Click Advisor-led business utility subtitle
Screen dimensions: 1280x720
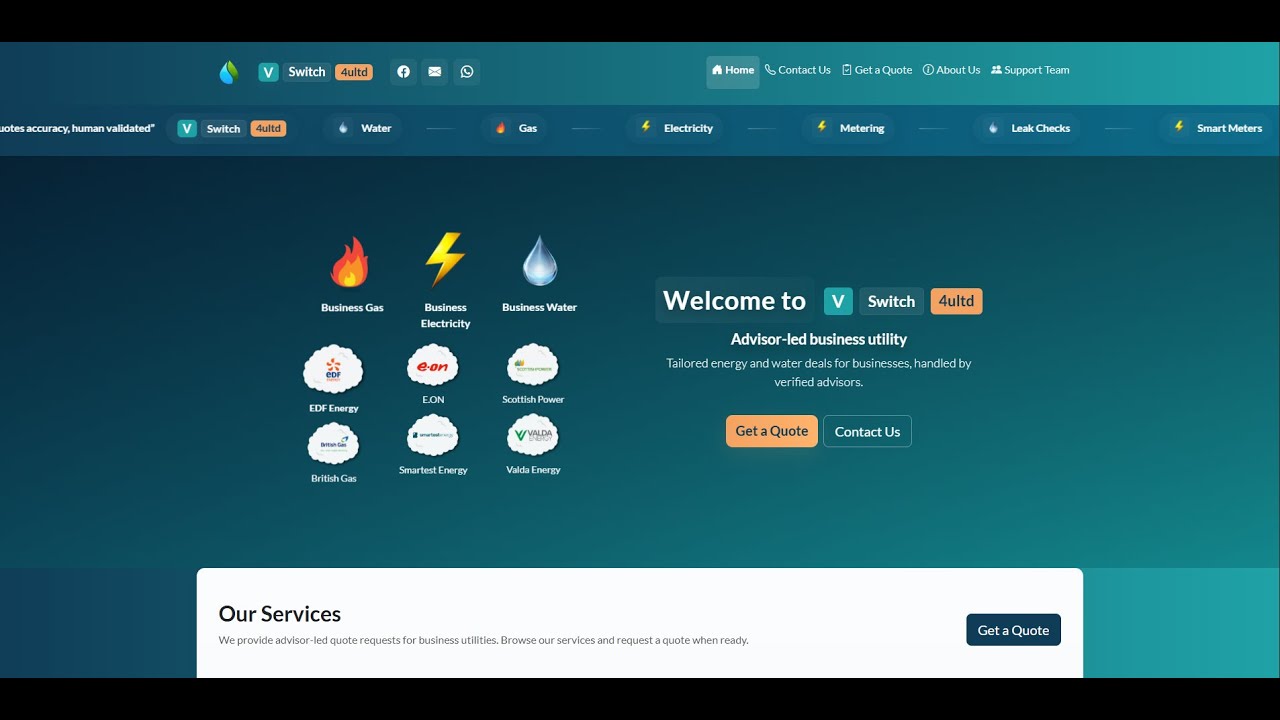click(819, 339)
